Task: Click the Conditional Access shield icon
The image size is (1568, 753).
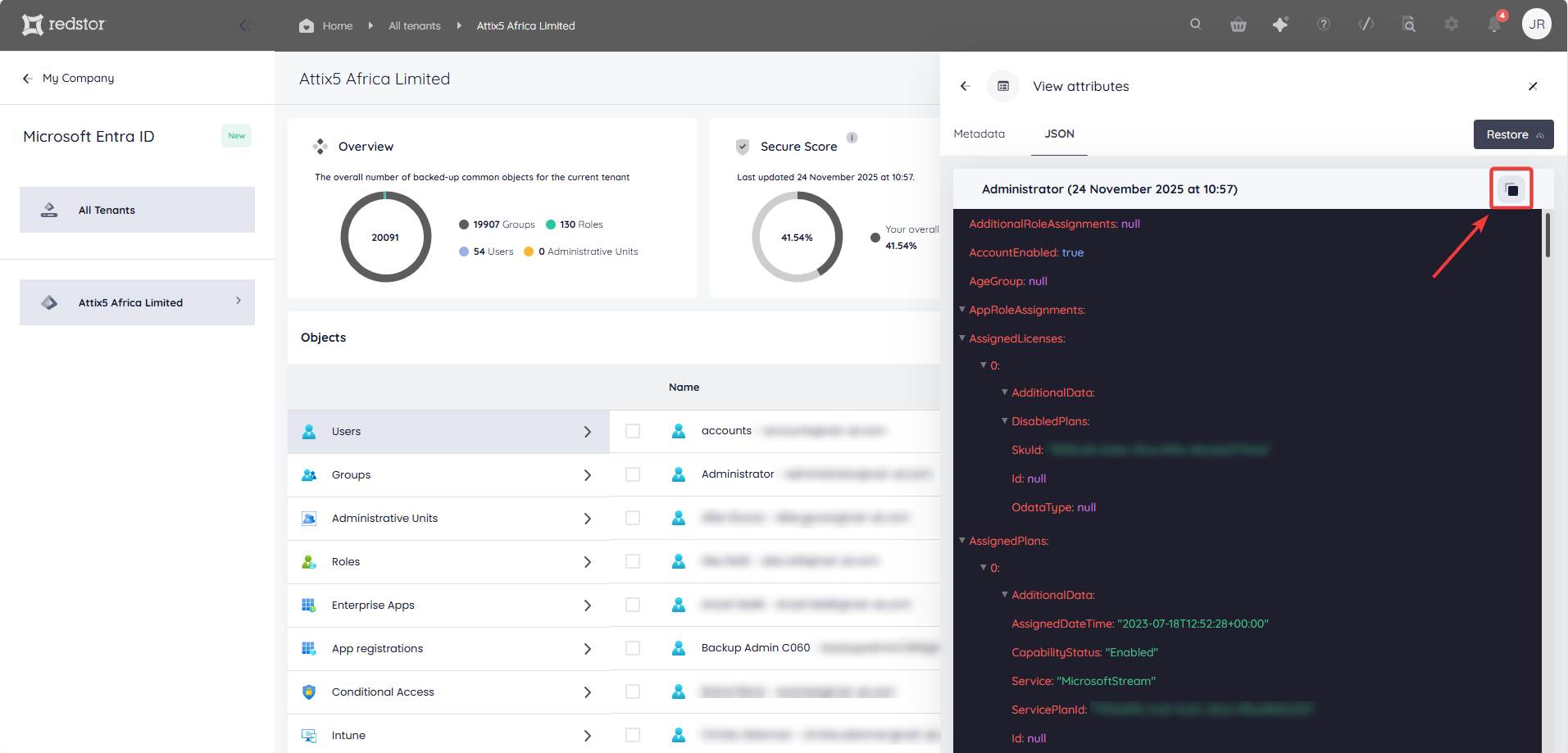Action: point(309,692)
